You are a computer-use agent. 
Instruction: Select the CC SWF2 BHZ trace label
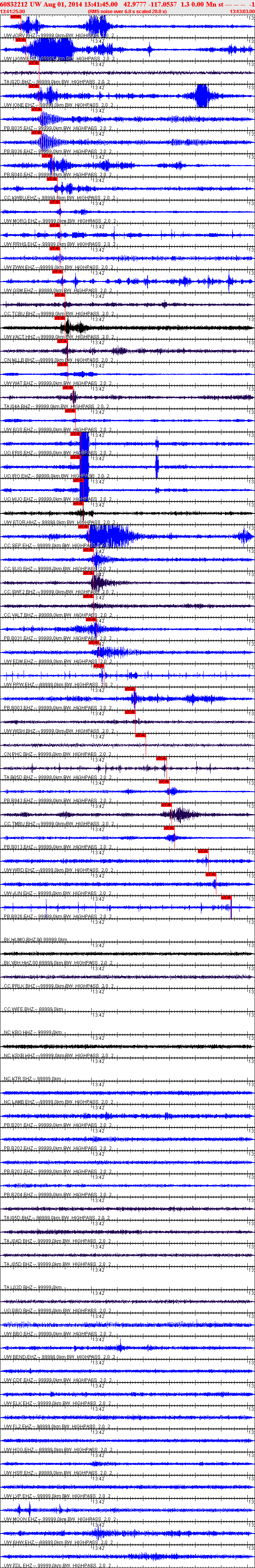(59, 592)
